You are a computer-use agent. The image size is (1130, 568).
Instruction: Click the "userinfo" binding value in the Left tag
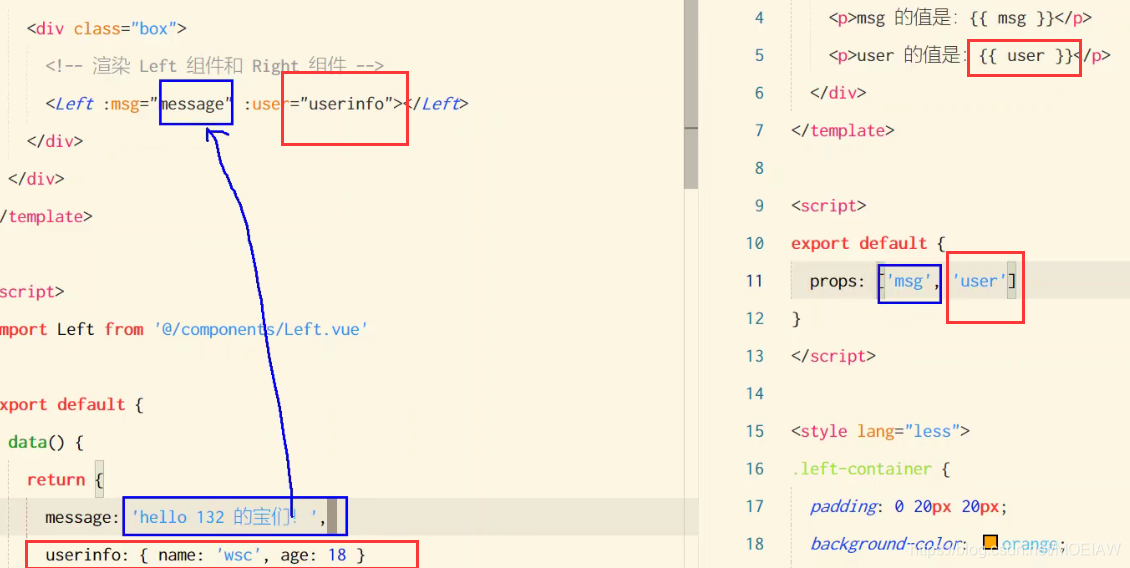[x=345, y=104]
